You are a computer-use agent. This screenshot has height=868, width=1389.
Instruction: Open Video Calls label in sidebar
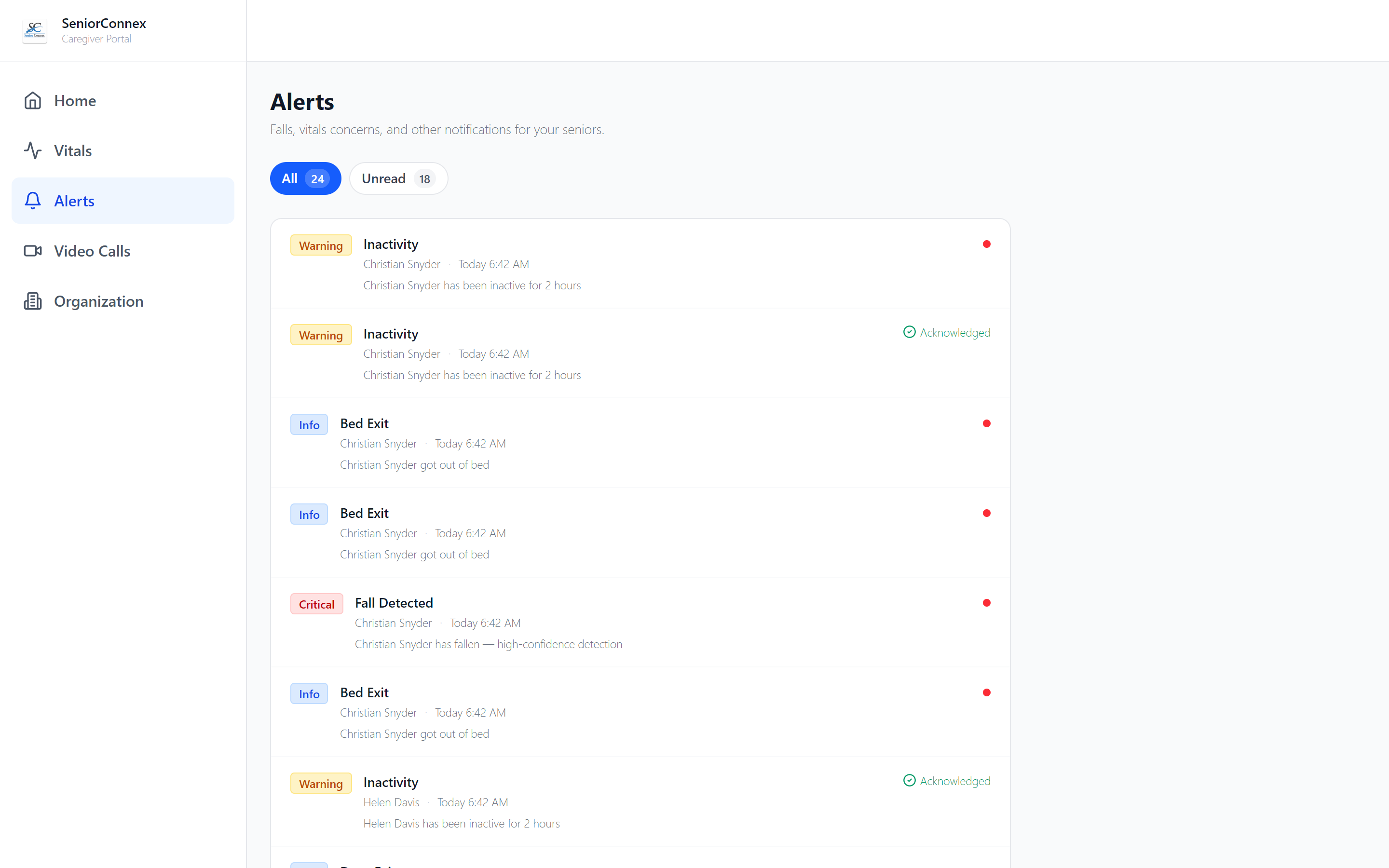point(92,251)
